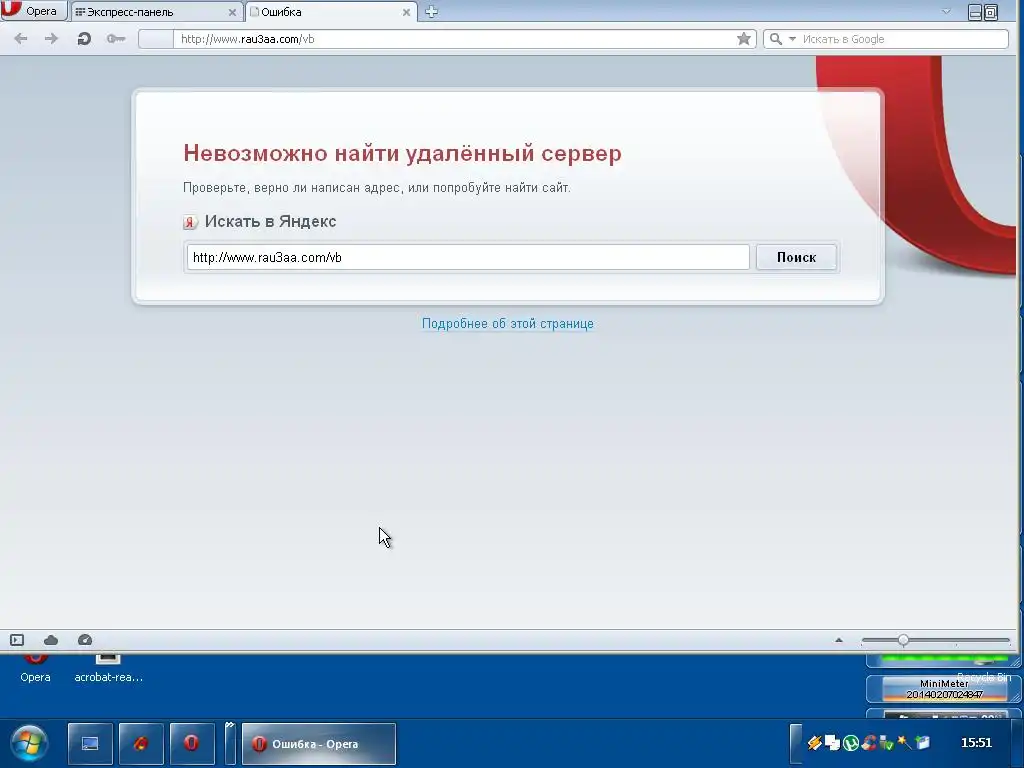The height and width of the screenshot is (768, 1024).
Task: Click the blue box tray icon
Action: point(922,743)
